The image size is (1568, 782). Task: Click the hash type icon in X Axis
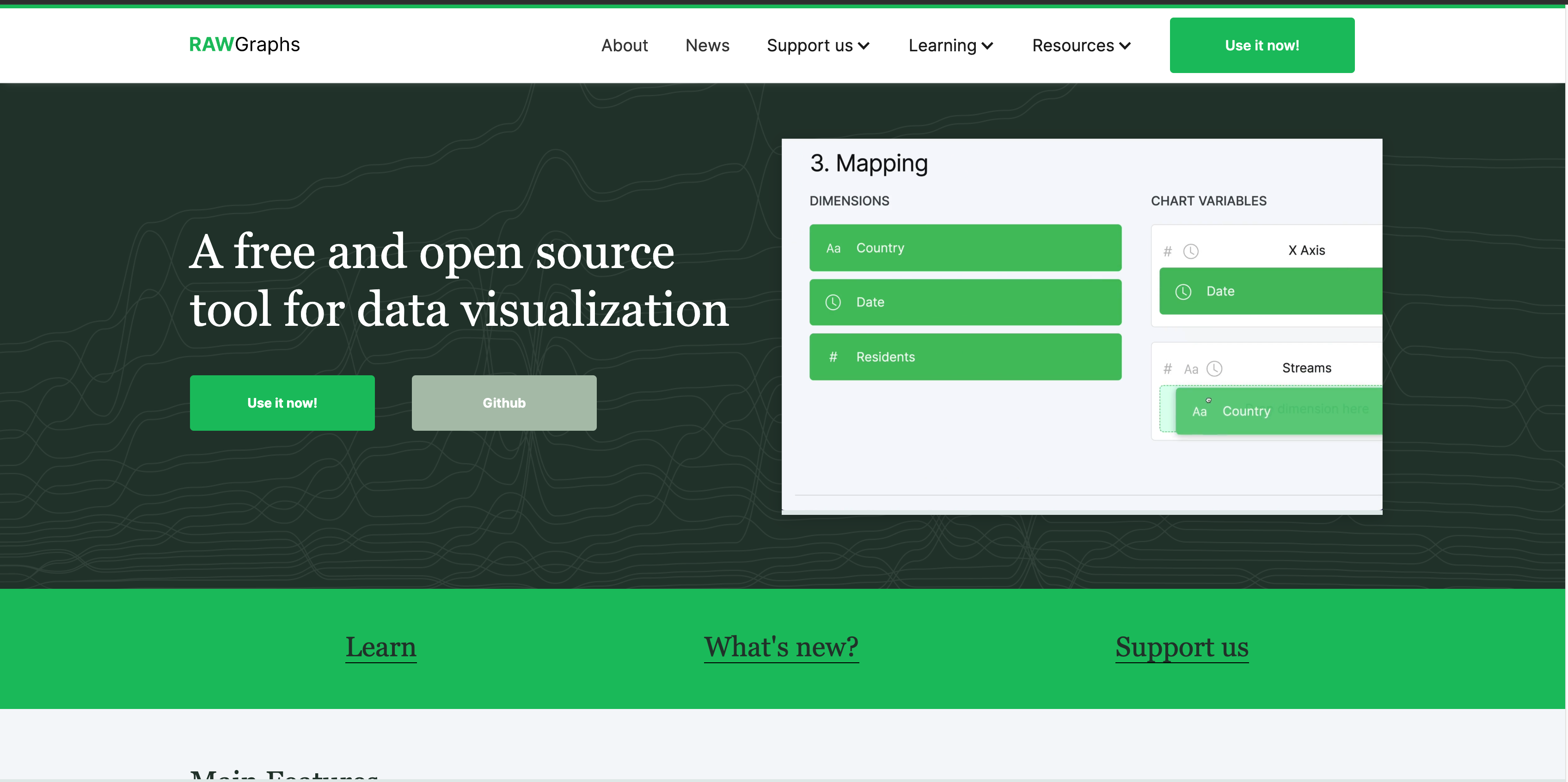1168,251
